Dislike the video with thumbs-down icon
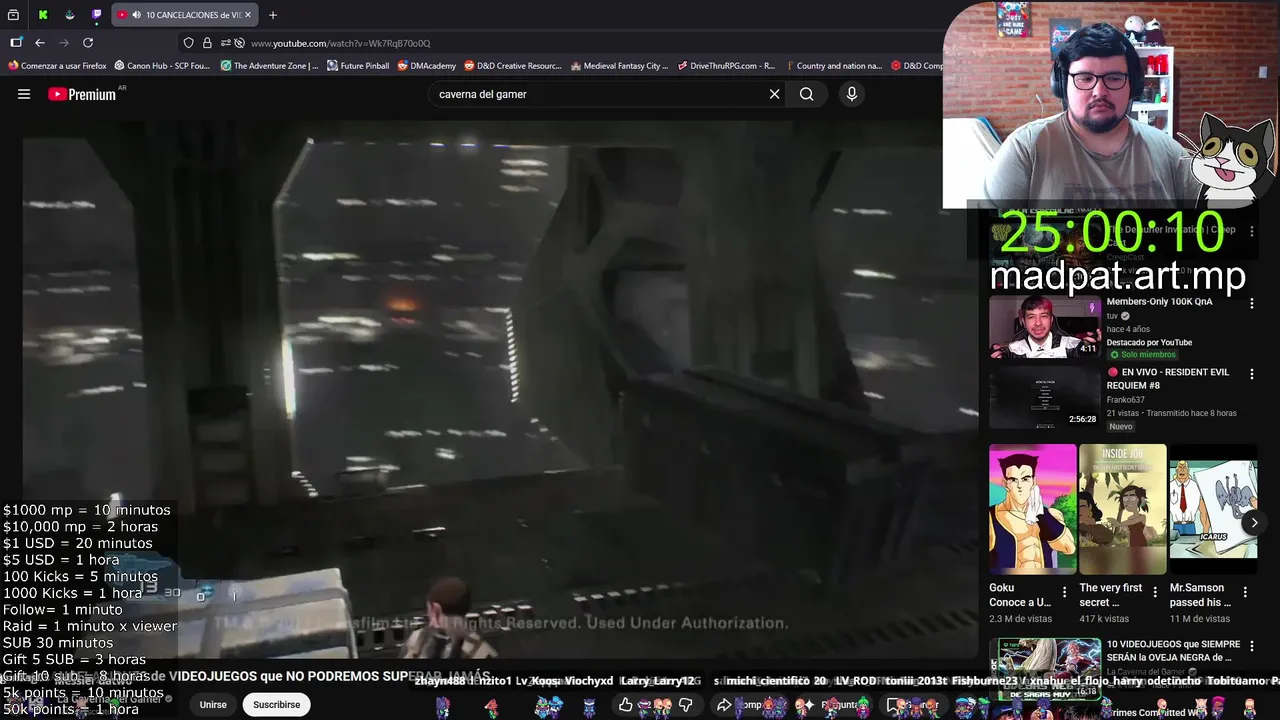The width and height of the screenshot is (1280, 720). pyautogui.click(x=686, y=705)
